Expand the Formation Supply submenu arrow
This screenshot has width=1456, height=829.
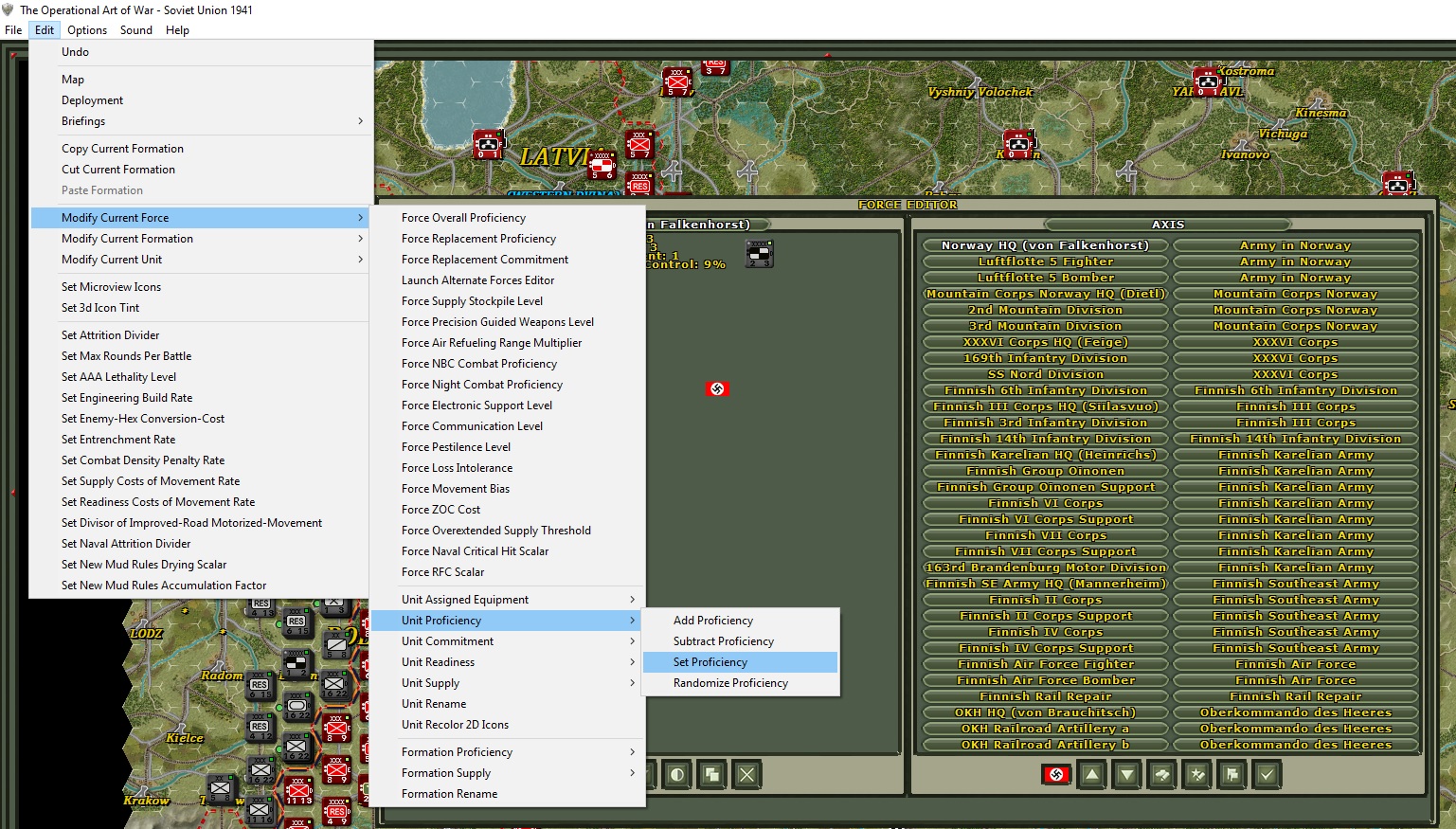point(632,773)
